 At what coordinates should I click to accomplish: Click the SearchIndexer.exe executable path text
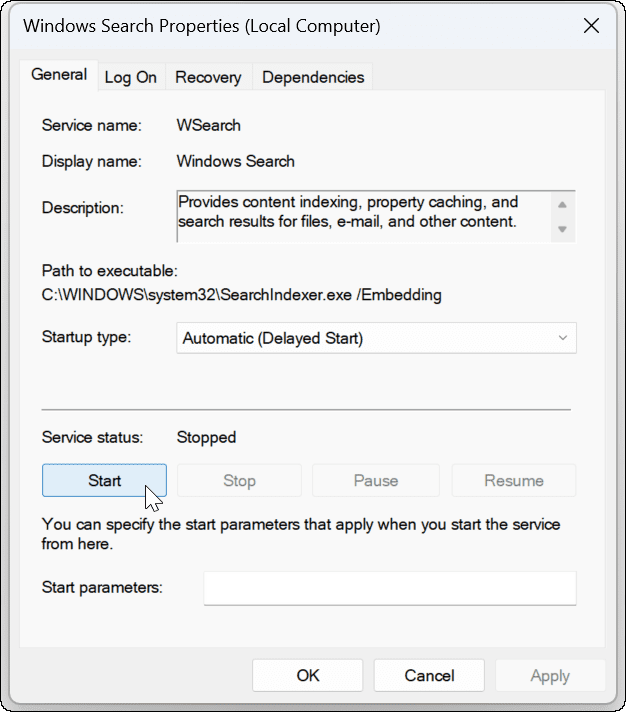242,295
